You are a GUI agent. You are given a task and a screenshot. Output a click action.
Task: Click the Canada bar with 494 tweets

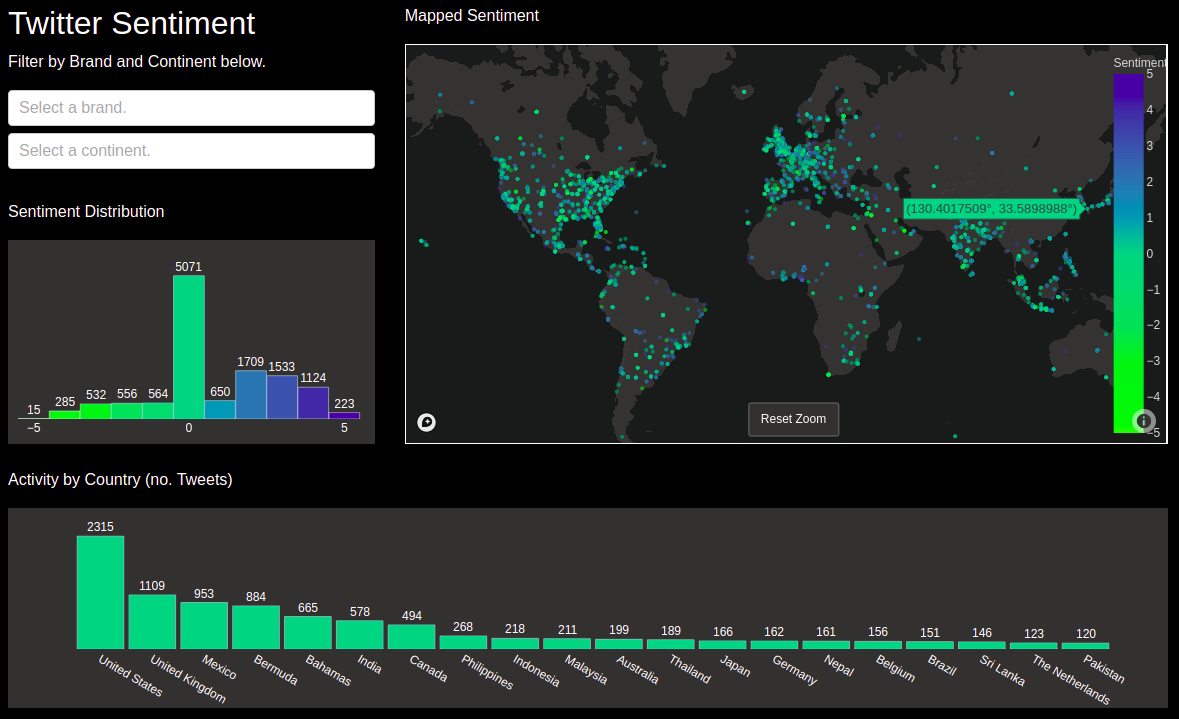coord(411,636)
